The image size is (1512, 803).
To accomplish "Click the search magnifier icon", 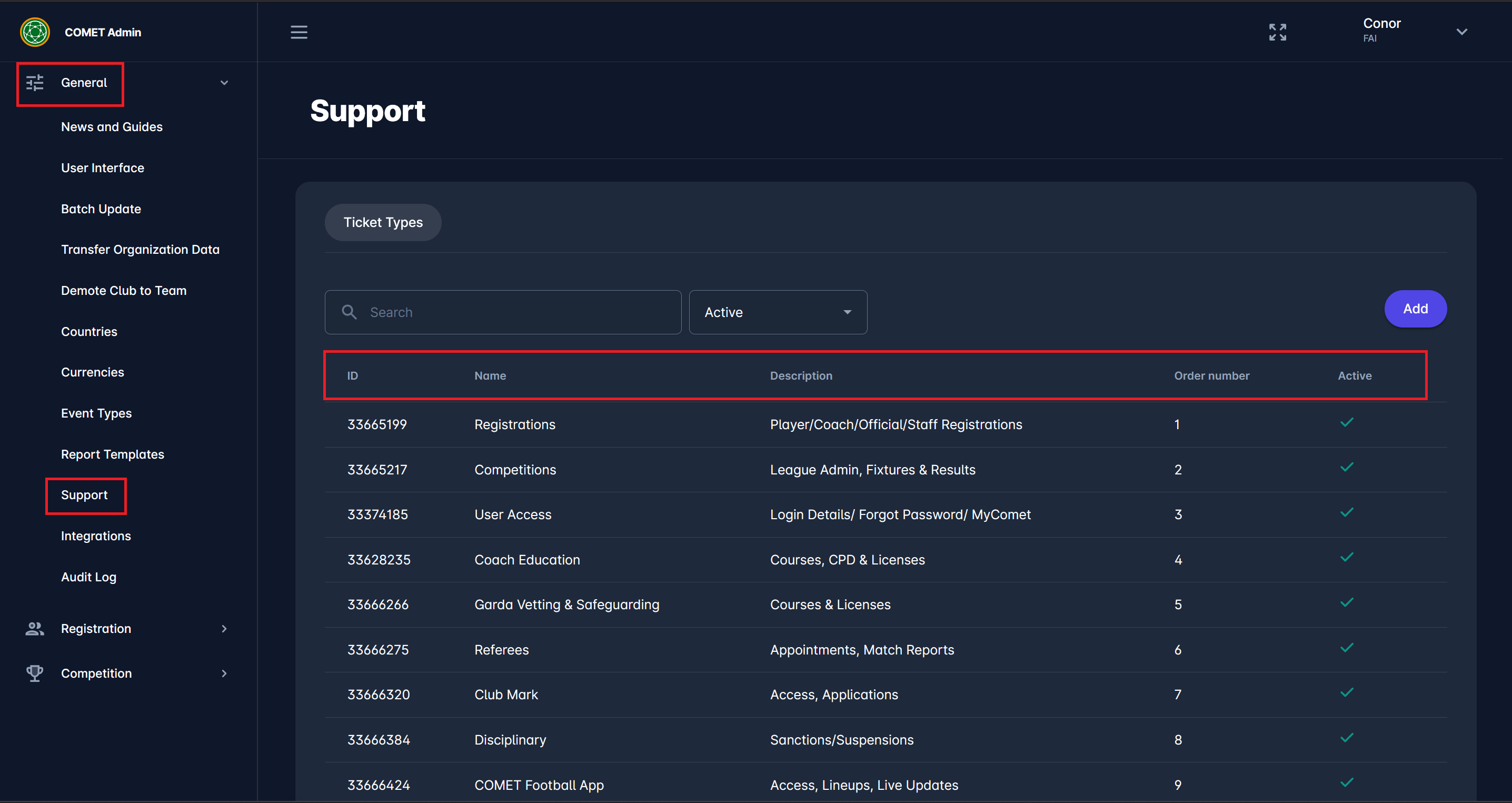I will (349, 312).
